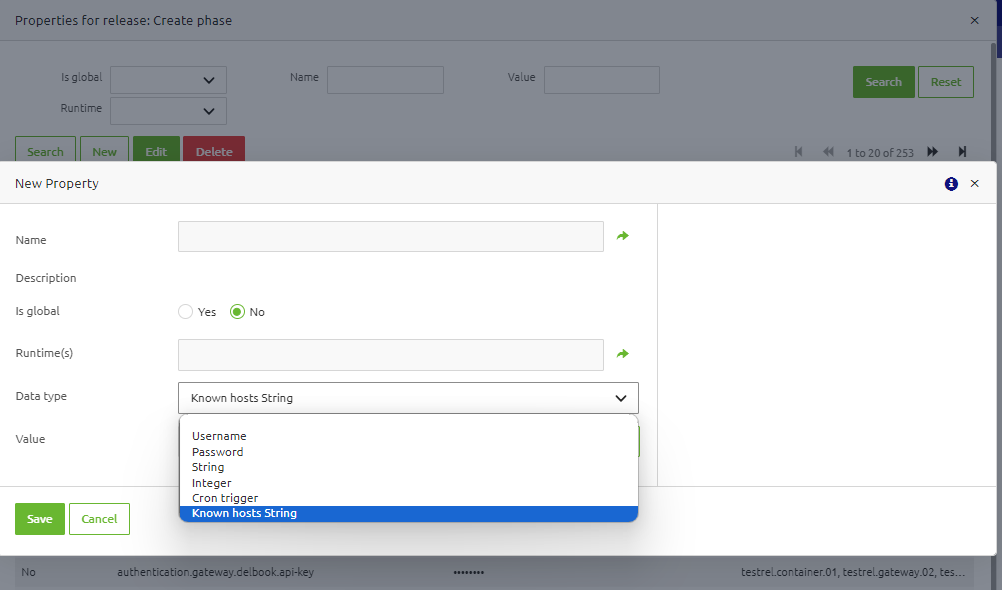The image size is (1002, 590).
Task: Select No for Is global
Action: (x=237, y=312)
